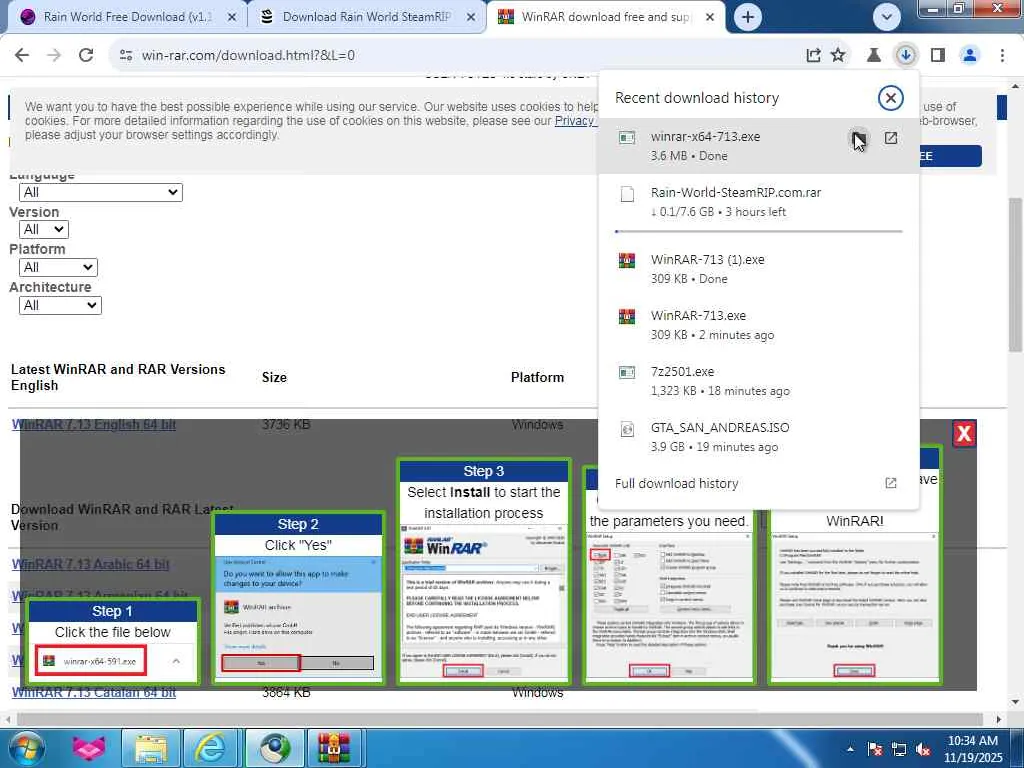
Task: Open the profile avatar icon
Action: pos(970,56)
